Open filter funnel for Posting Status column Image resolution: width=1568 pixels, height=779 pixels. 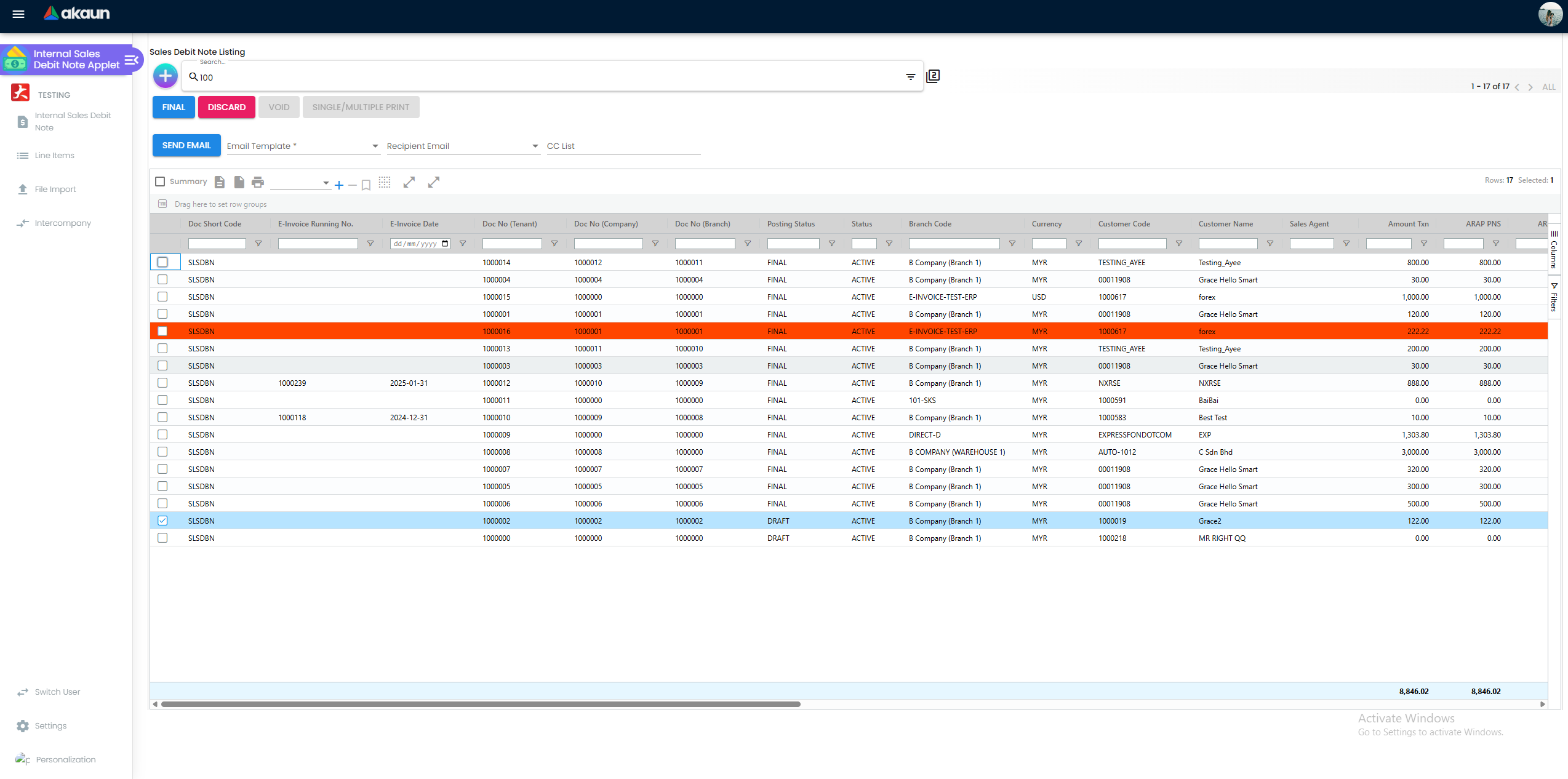coord(832,244)
